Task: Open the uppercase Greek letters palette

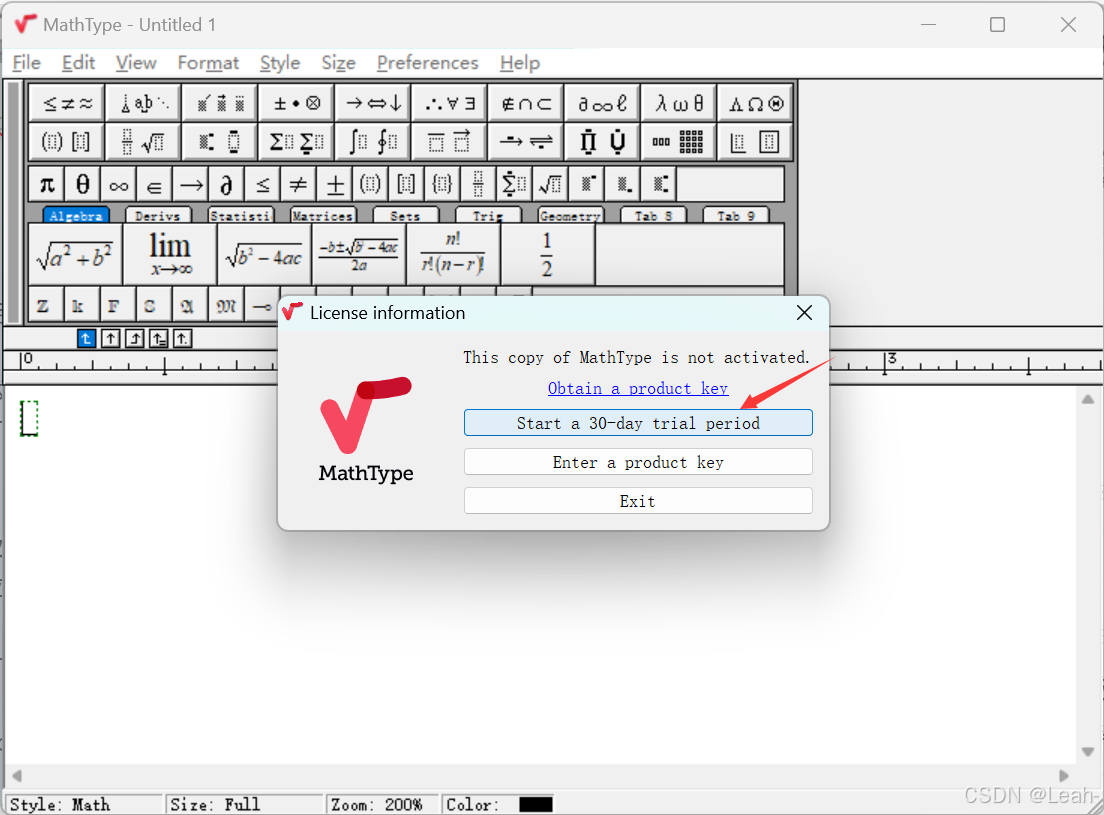Action: point(756,103)
